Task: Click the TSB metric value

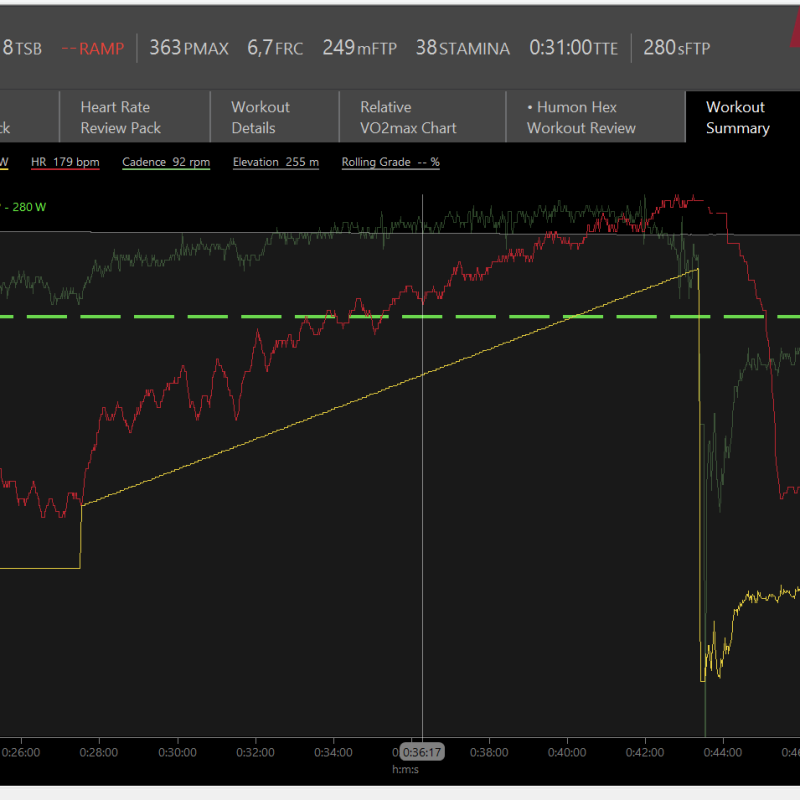Action: coord(22,48)
